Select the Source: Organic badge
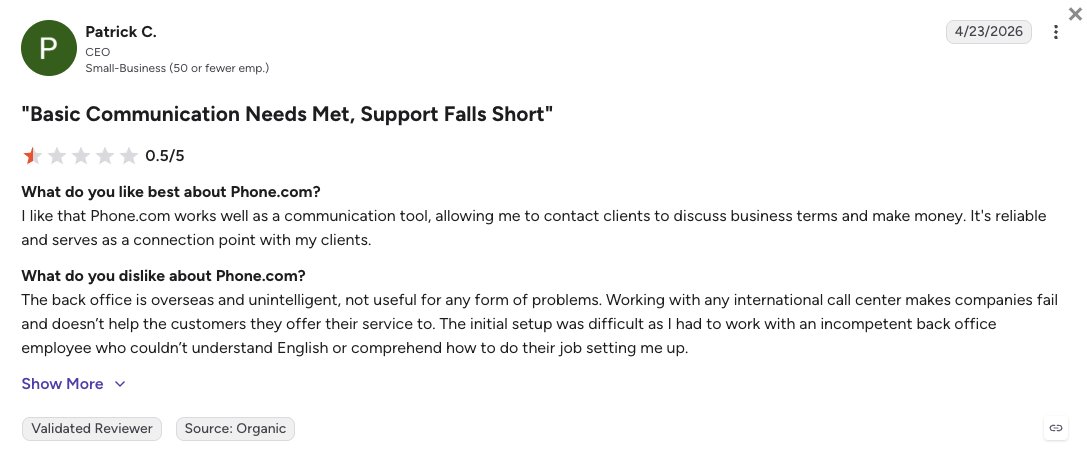The image size is (1087, 453). click(235, 429)
